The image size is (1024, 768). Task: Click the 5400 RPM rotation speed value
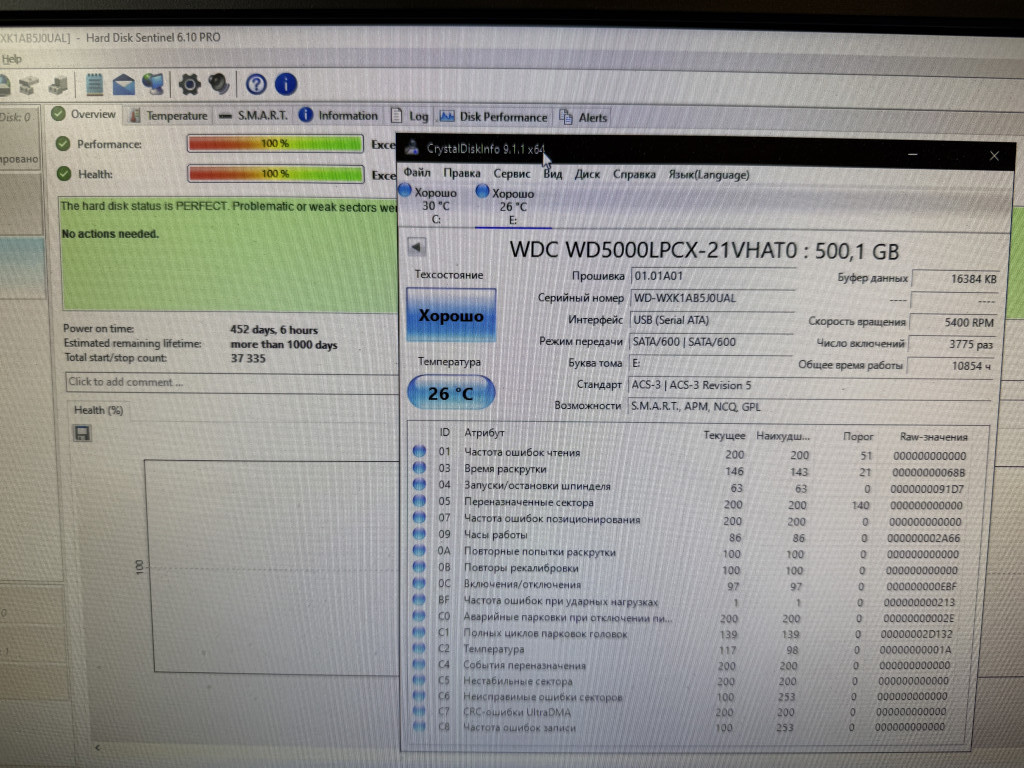click(954, 322)
